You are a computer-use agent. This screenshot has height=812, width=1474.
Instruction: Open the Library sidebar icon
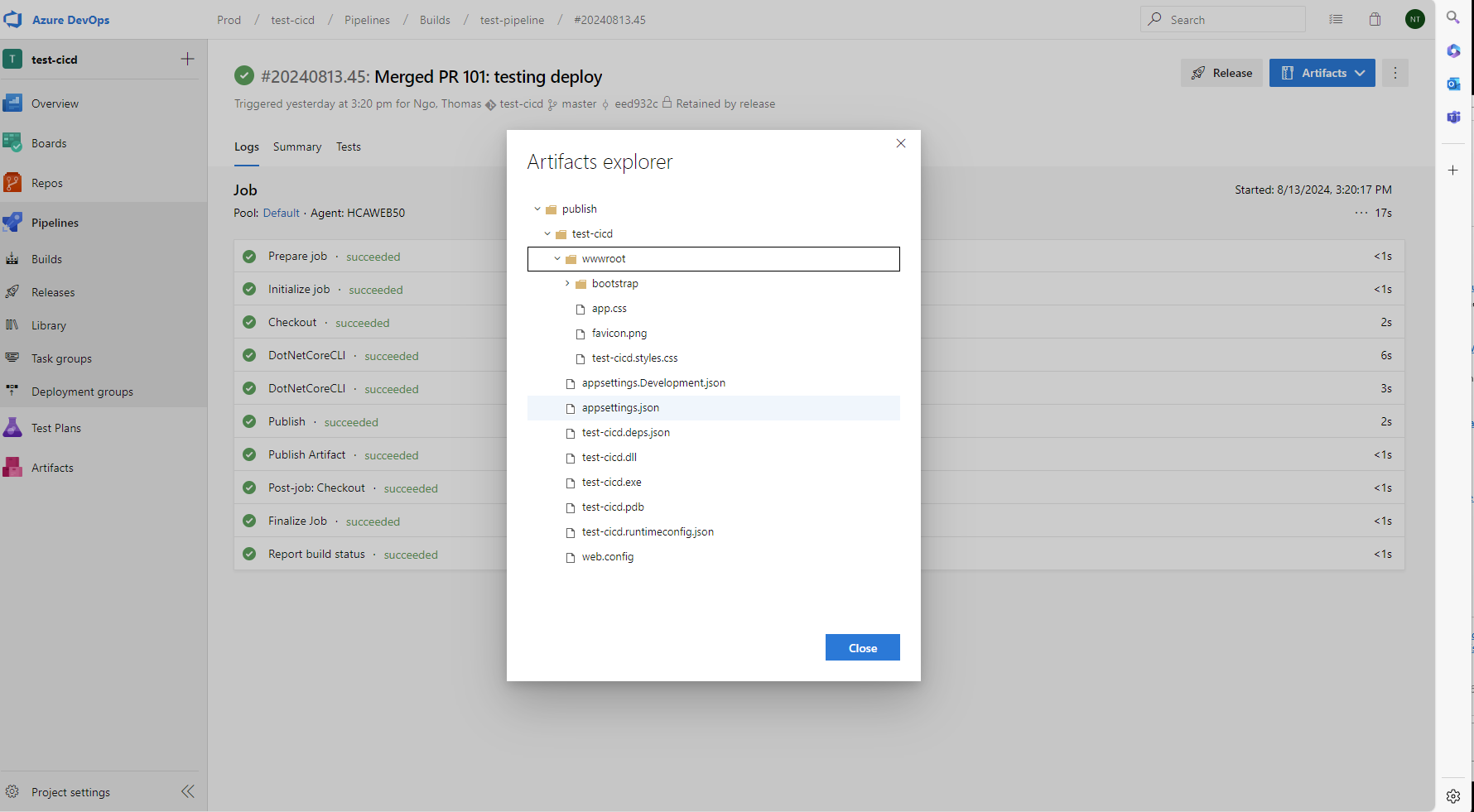coord(12,325)
